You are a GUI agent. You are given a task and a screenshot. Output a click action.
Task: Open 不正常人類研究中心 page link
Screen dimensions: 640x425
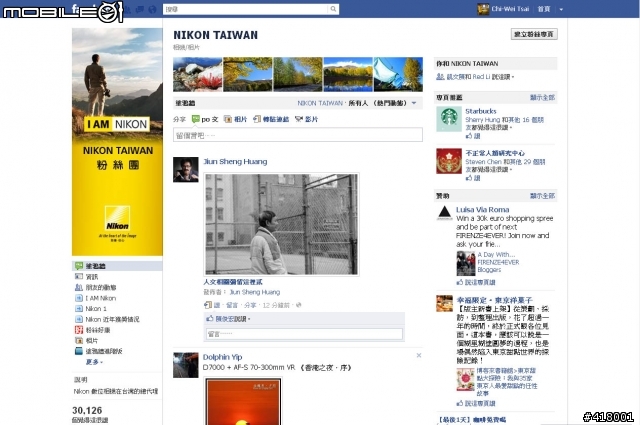point(495,153)
